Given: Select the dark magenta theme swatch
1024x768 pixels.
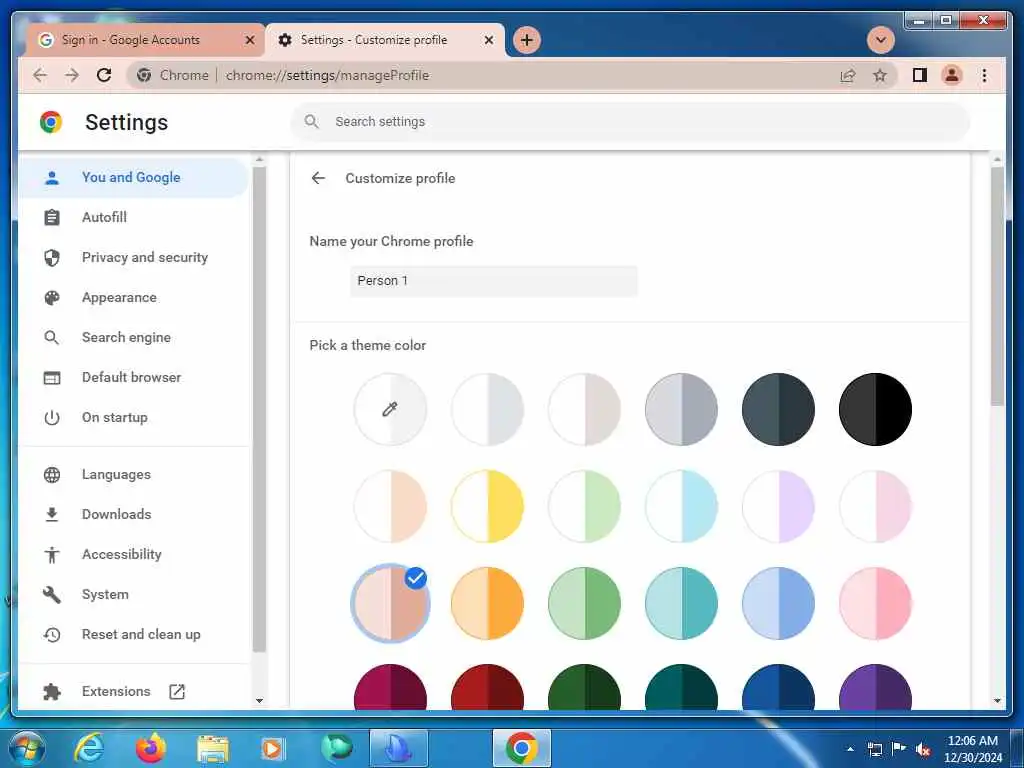Looking at the screenshot, I should [x=390, y=687].
